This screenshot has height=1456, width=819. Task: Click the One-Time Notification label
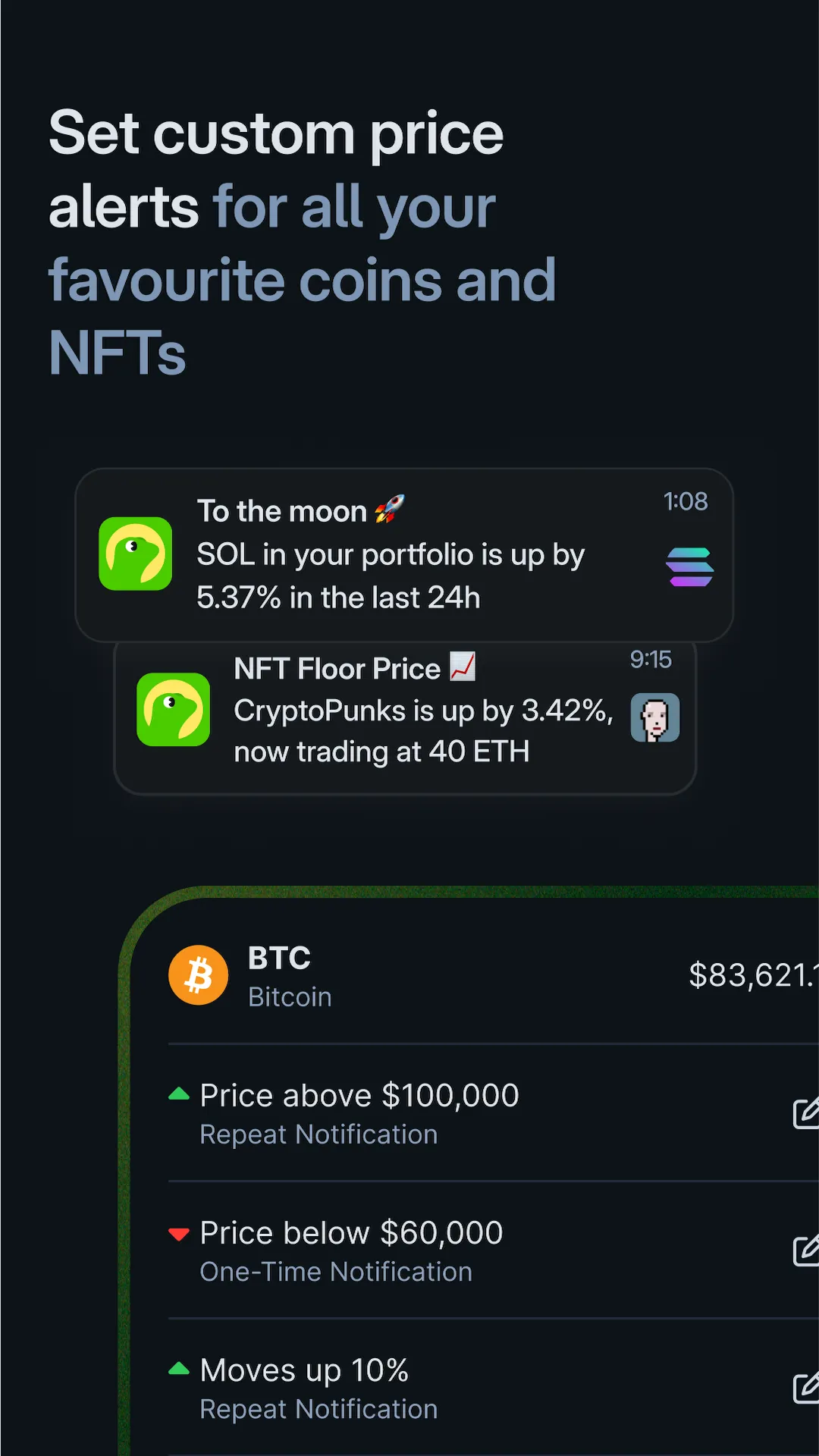click(x=336, y=1272)
